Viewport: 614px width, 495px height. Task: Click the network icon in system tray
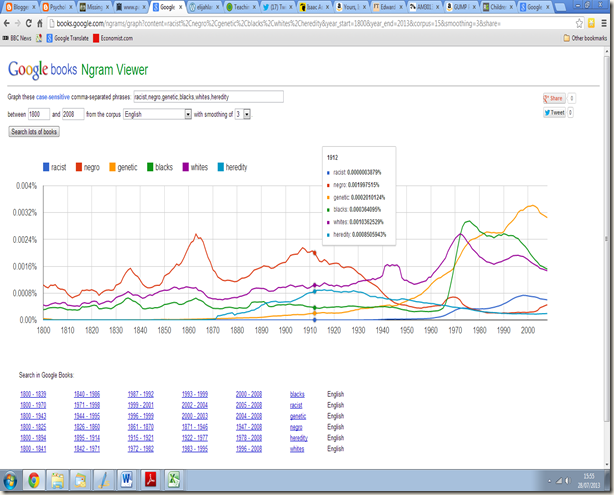pos(559,481)
